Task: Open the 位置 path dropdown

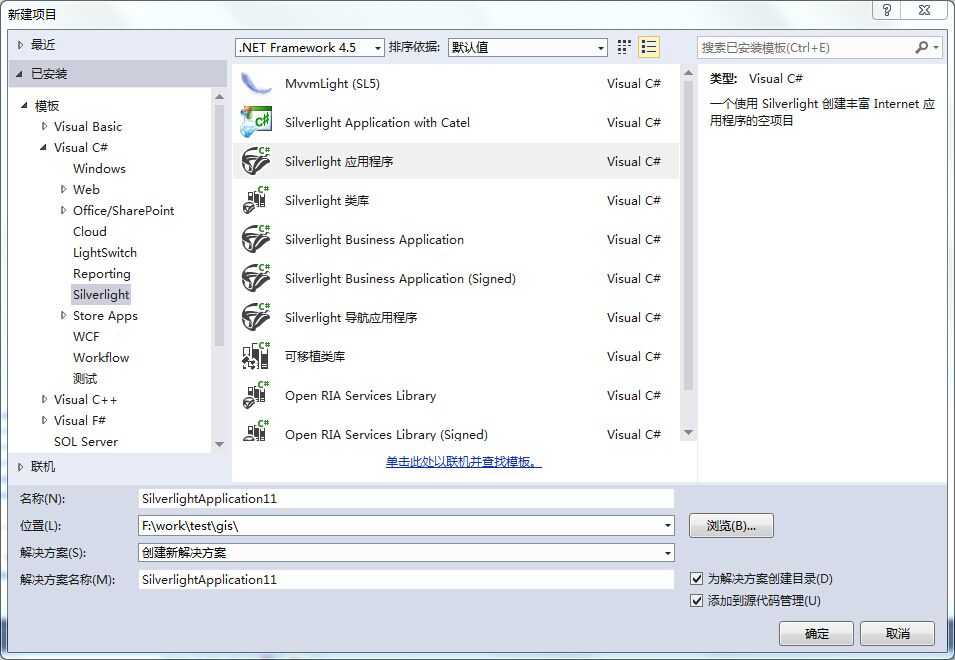Action: 668,525
